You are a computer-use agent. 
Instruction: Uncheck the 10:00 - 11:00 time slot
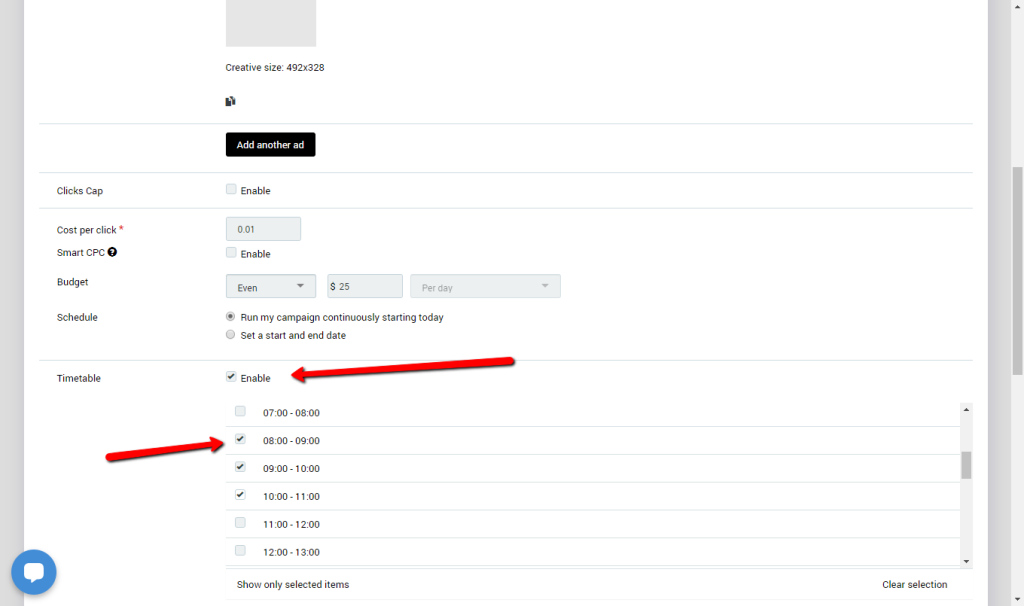(240, 495)
